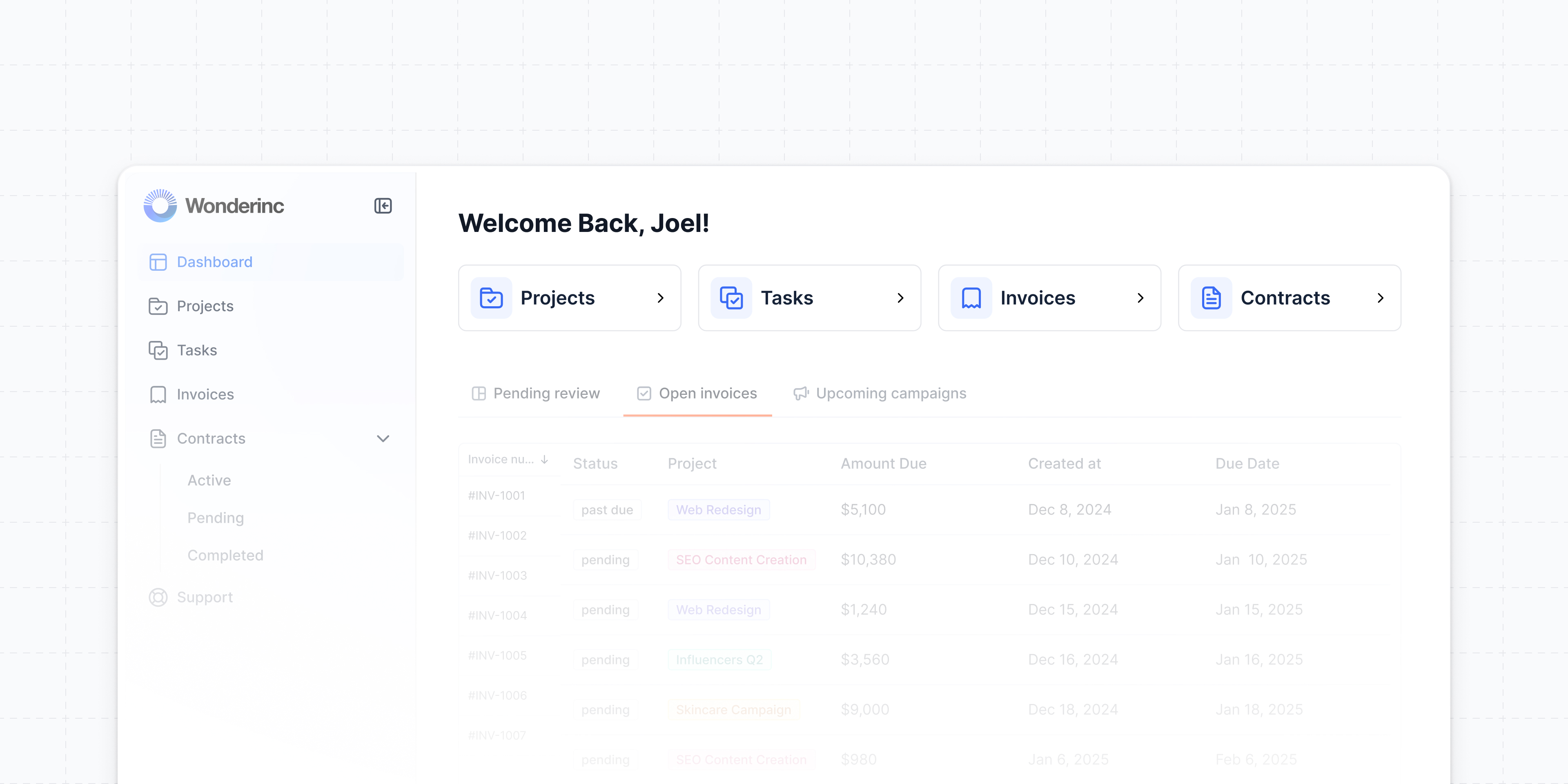
Task: Select invoice #INV-1004
Action: tap(497, 615)
